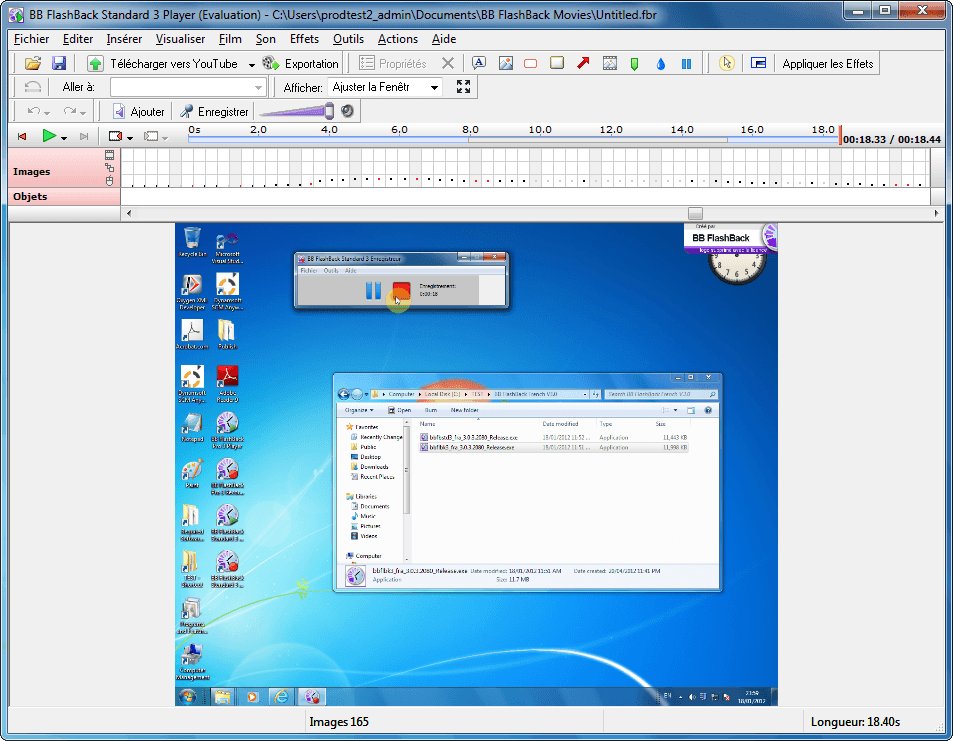The height and width of the screenshot is (741, 953).
Task: Click the timeline scroll left arrow
Action: pos(128,213)
